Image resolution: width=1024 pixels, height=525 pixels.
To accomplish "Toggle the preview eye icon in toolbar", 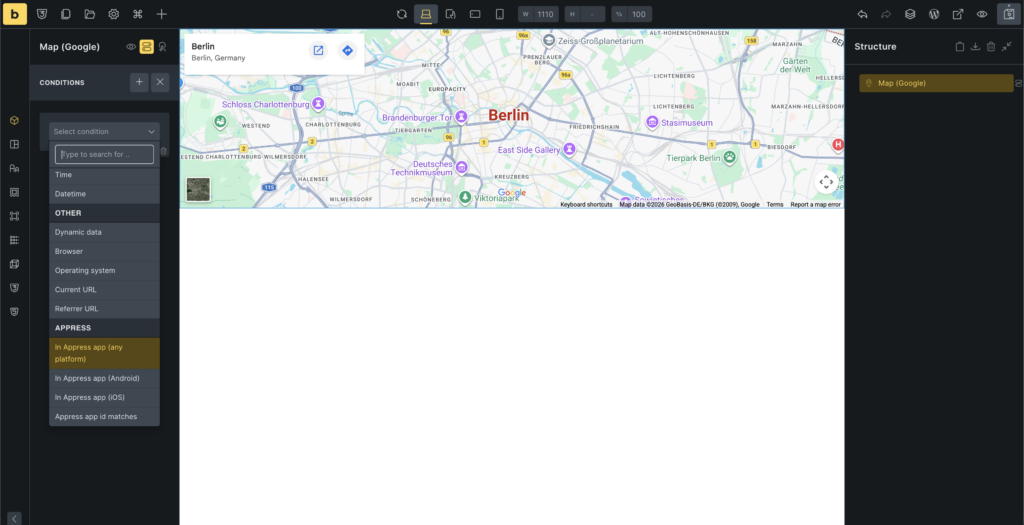I will [982, 14].
